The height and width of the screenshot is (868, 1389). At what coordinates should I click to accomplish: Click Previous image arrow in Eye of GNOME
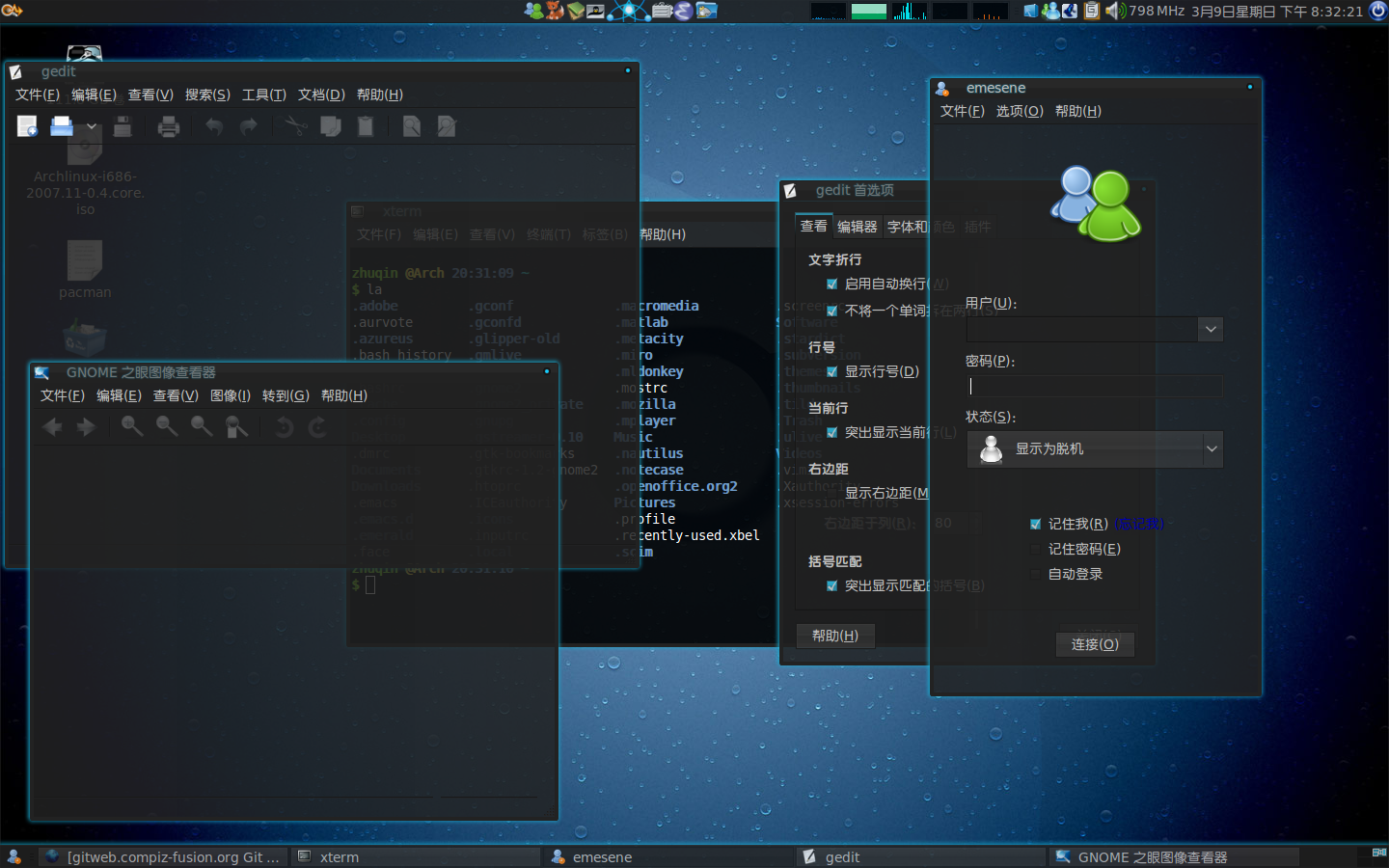coord(52,427)
